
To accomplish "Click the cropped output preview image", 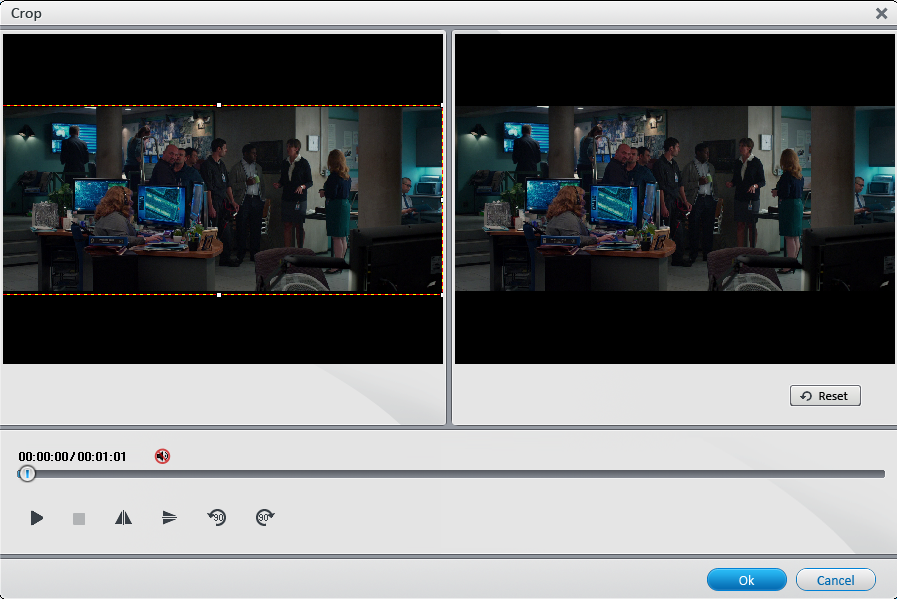I will (675, 199).
